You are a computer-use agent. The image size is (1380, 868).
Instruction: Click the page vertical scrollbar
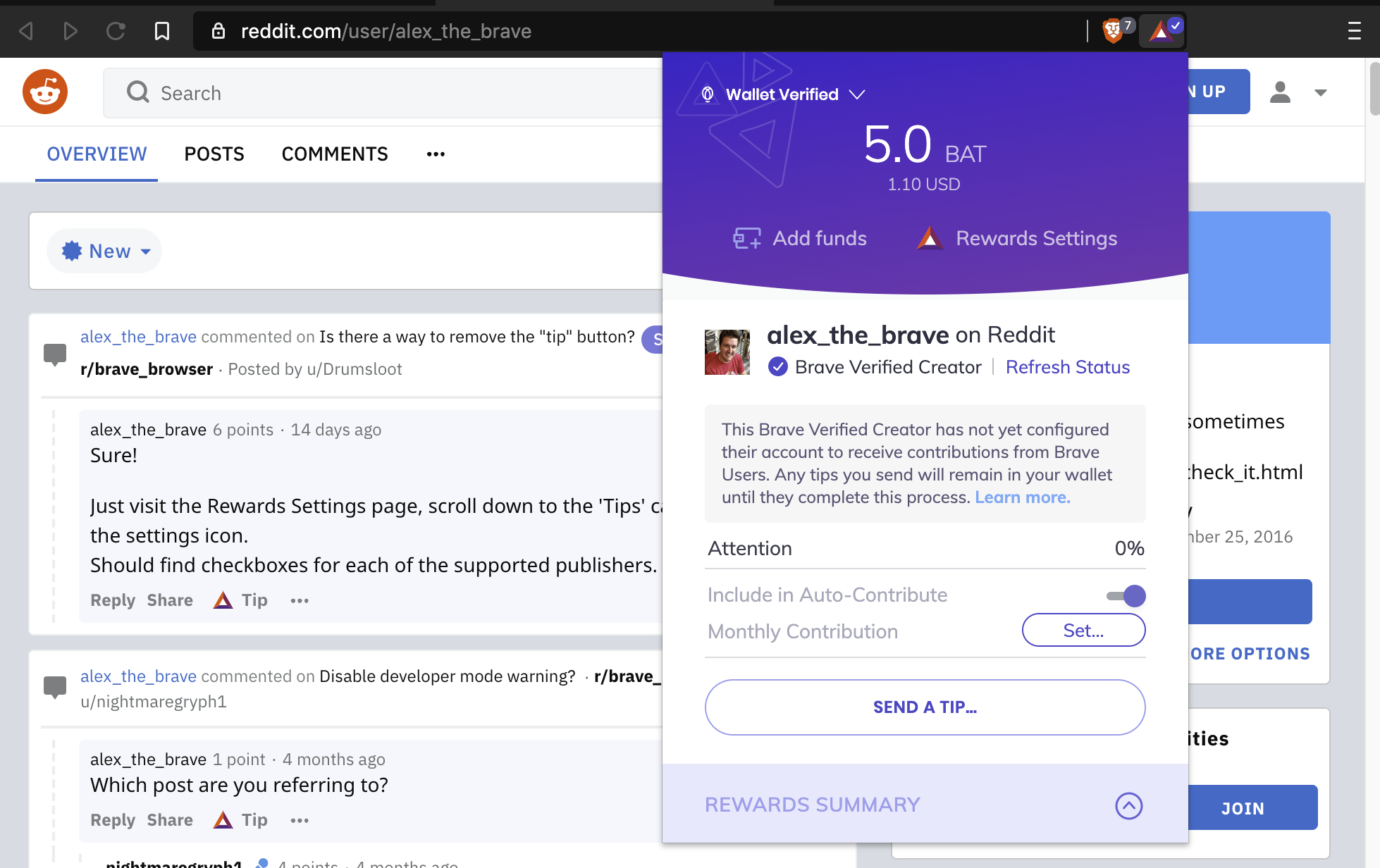tap(1374, 89)
